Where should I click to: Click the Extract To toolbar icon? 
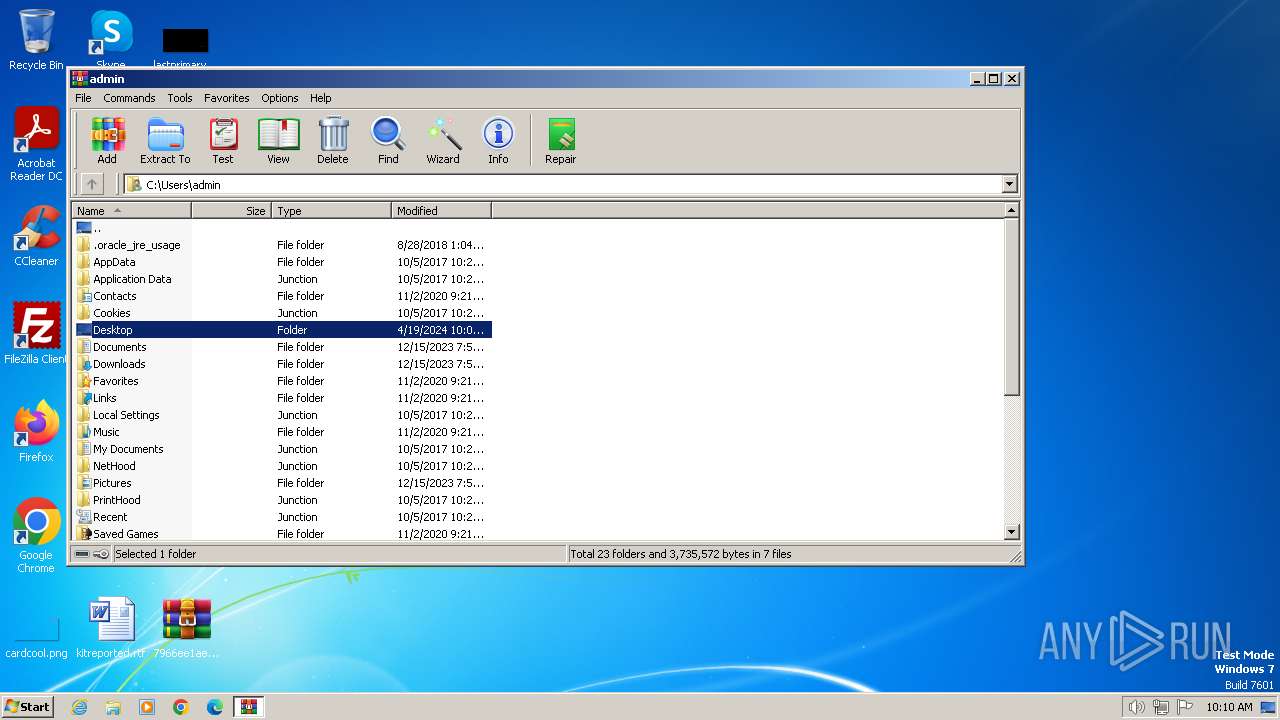(x=165, y=140)
